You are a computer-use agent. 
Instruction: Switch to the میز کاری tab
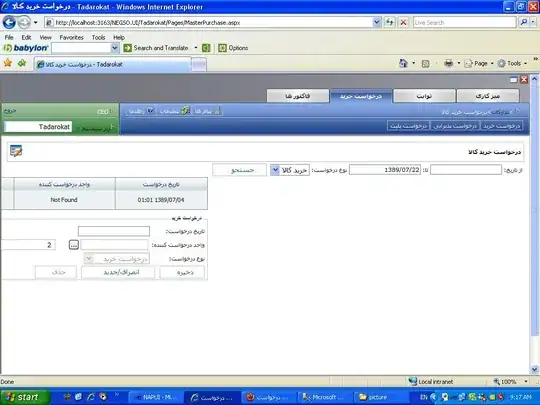coord(488,96)
